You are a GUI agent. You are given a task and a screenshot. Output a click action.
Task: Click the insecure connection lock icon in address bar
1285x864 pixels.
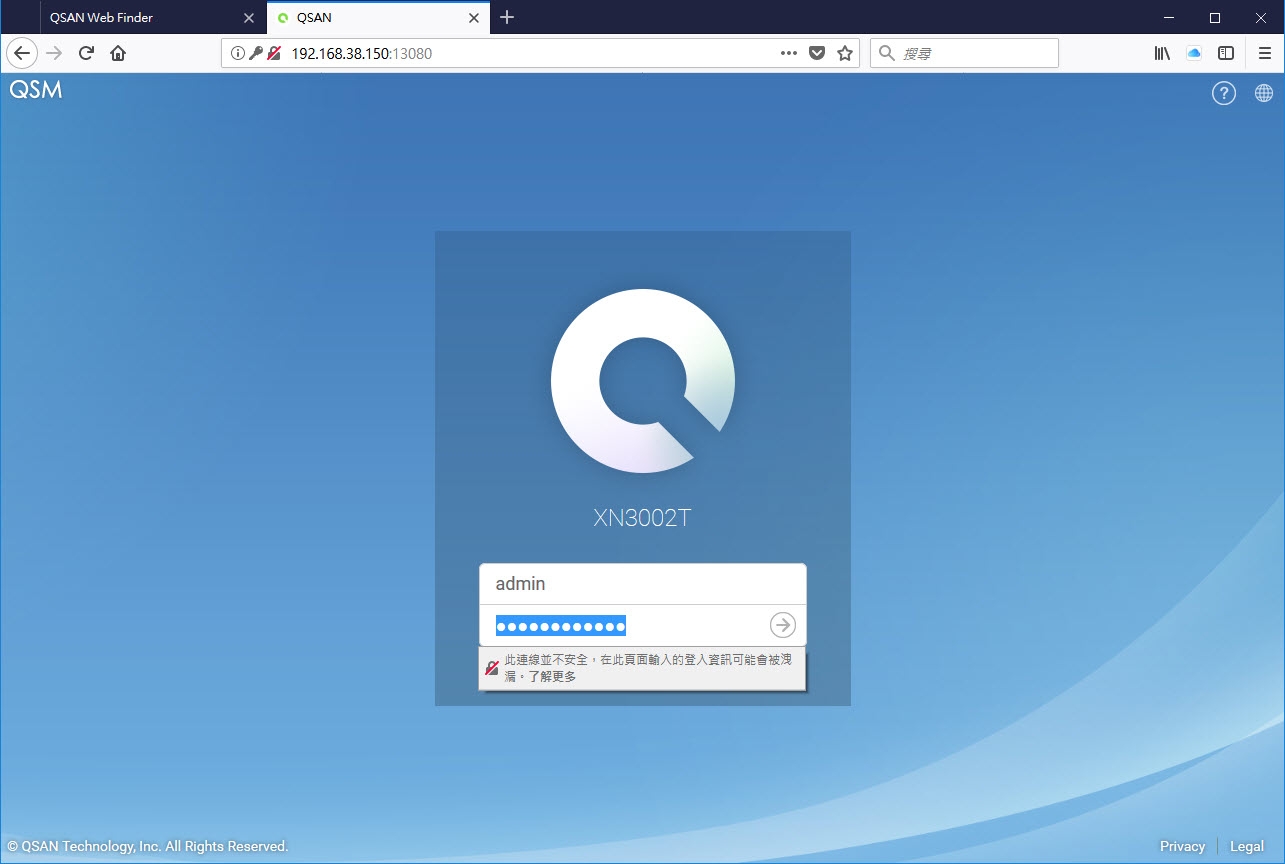(273, 53)
